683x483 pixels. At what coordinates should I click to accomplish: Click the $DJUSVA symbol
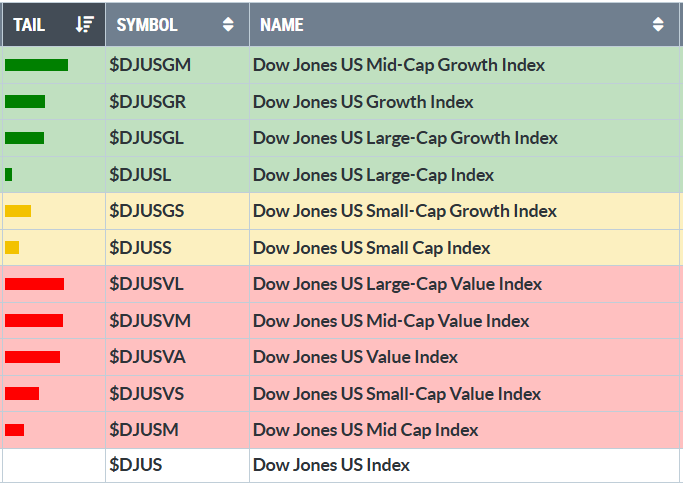(147, 357)
